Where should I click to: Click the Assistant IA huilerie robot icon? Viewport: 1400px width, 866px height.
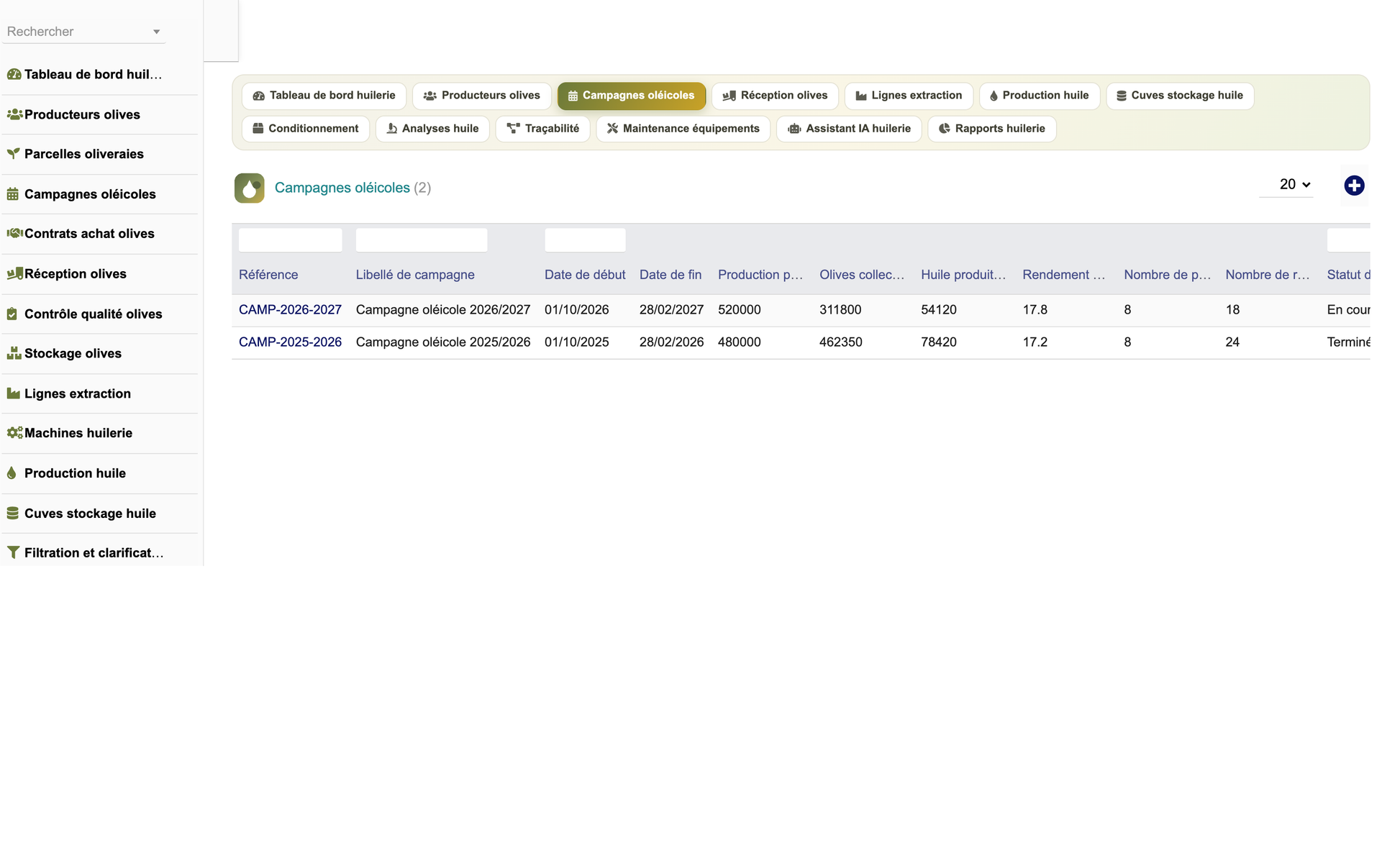[x=794, y=129]
